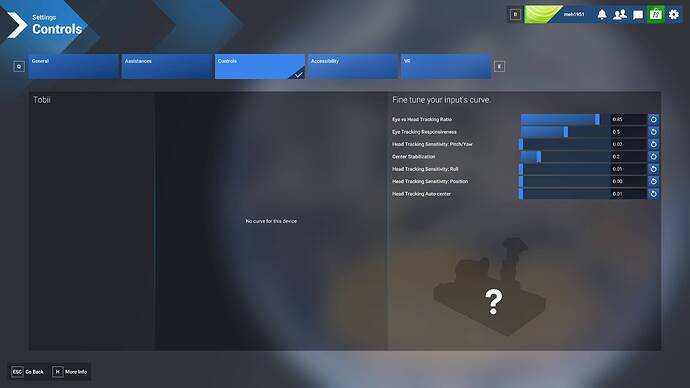Select the Controls tab
Viewport: 690px width, 388px height.
[260, 66]
